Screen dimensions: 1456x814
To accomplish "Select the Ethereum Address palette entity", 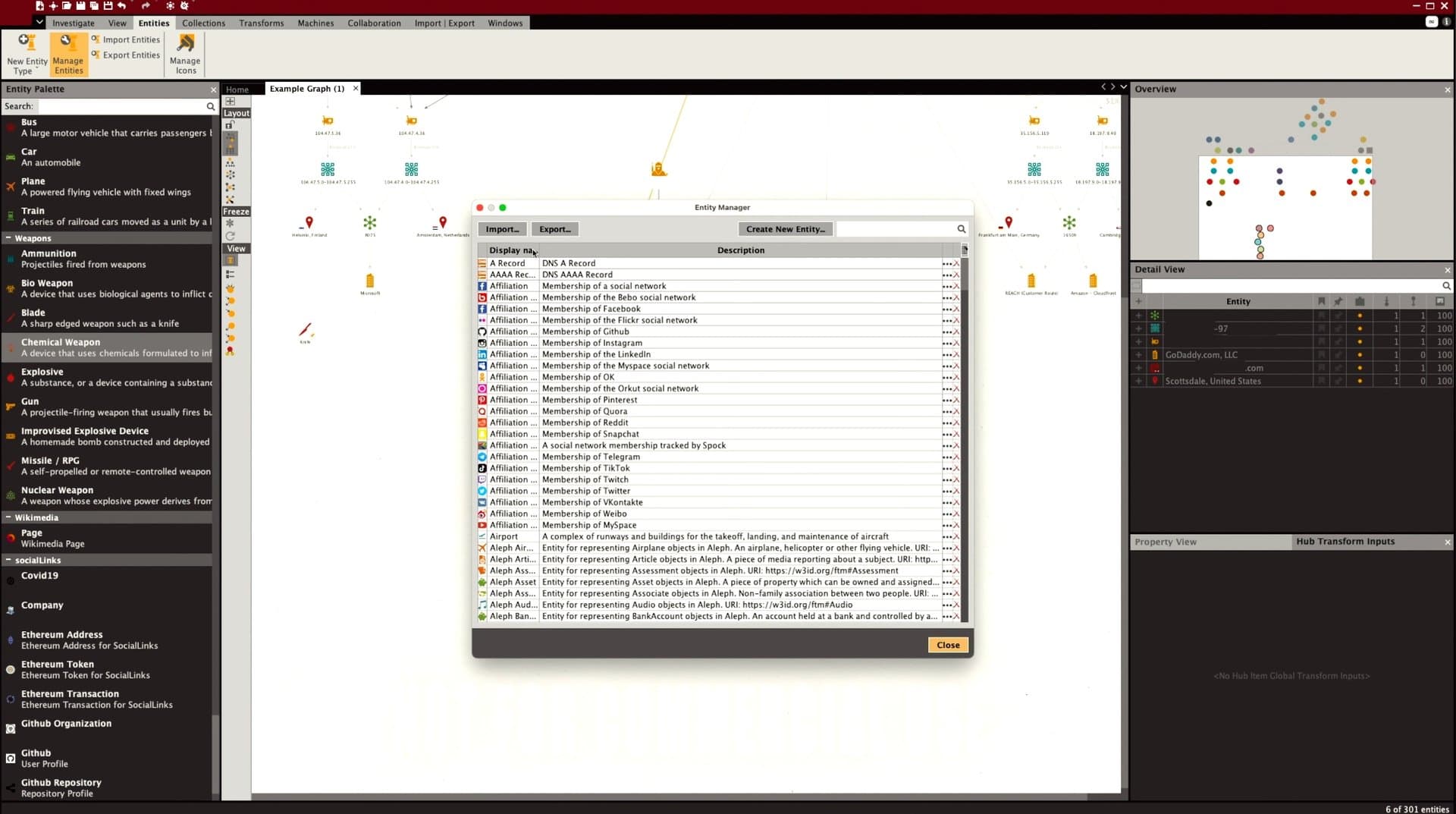I will (107, 640).
